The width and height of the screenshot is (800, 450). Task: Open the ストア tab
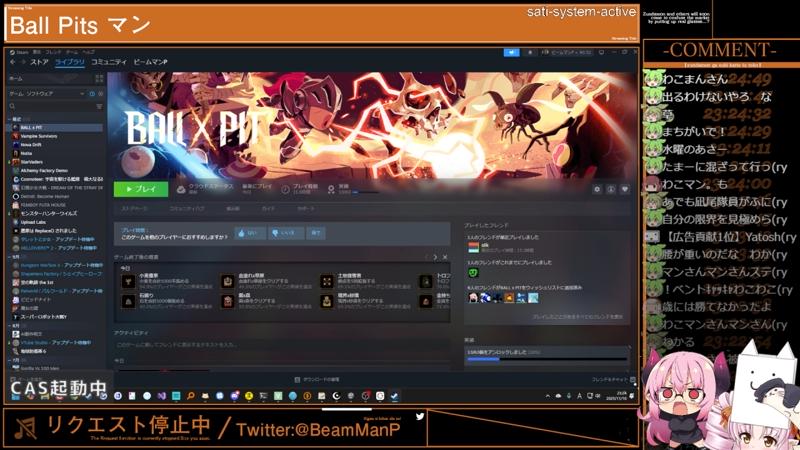point(39,62)
